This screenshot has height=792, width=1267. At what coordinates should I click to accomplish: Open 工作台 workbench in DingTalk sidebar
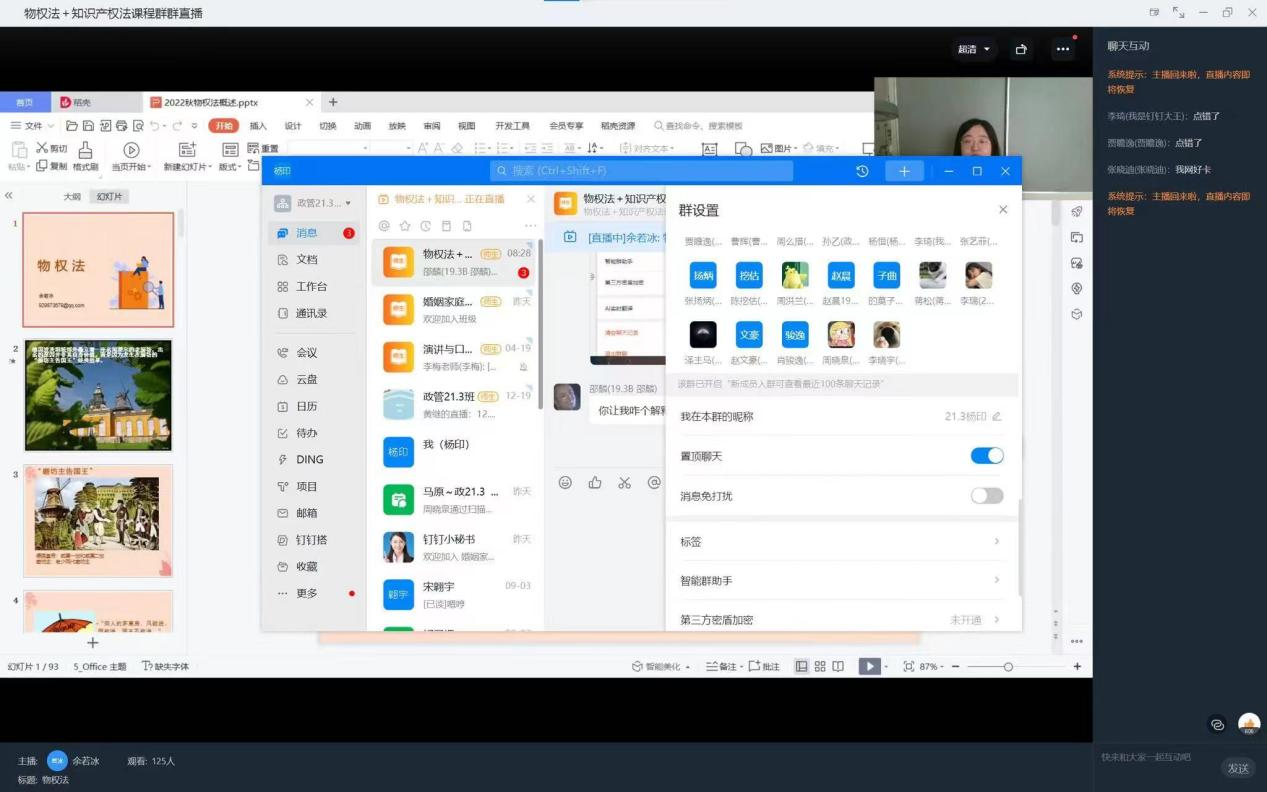click(313, 287)
